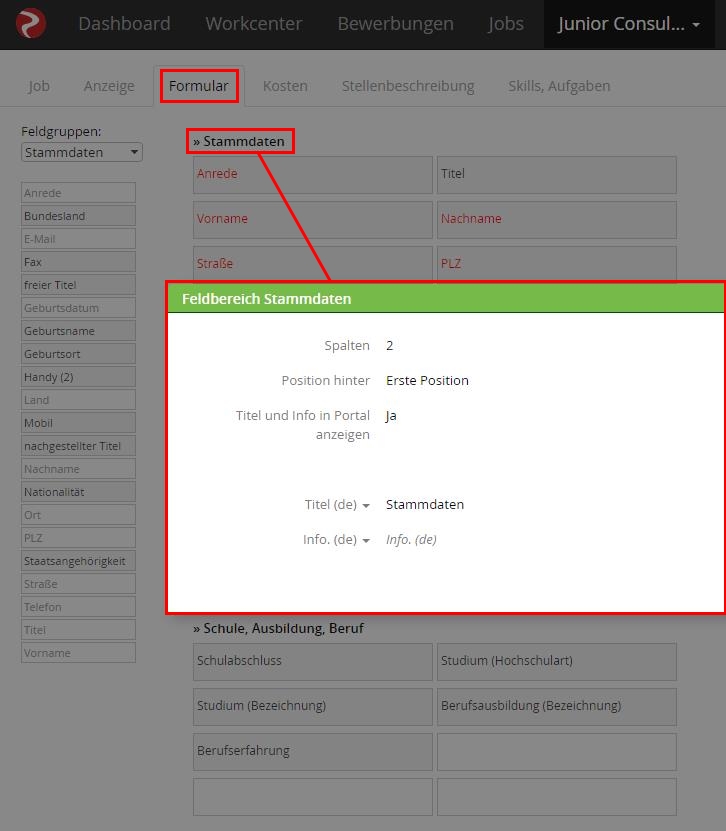Click the Schulabschluss form field cell
The height and width of the screenshot is (831, 726).
pyautogui.click(x=313, y=662)
